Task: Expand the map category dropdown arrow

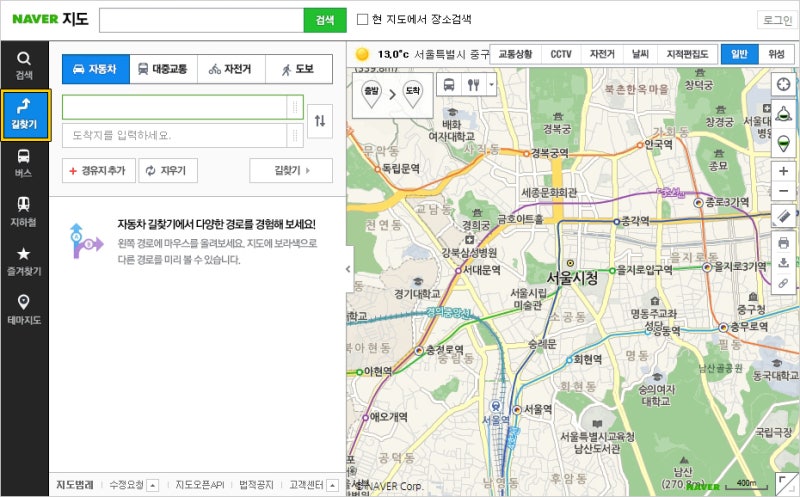Action: tap(491, 84)
